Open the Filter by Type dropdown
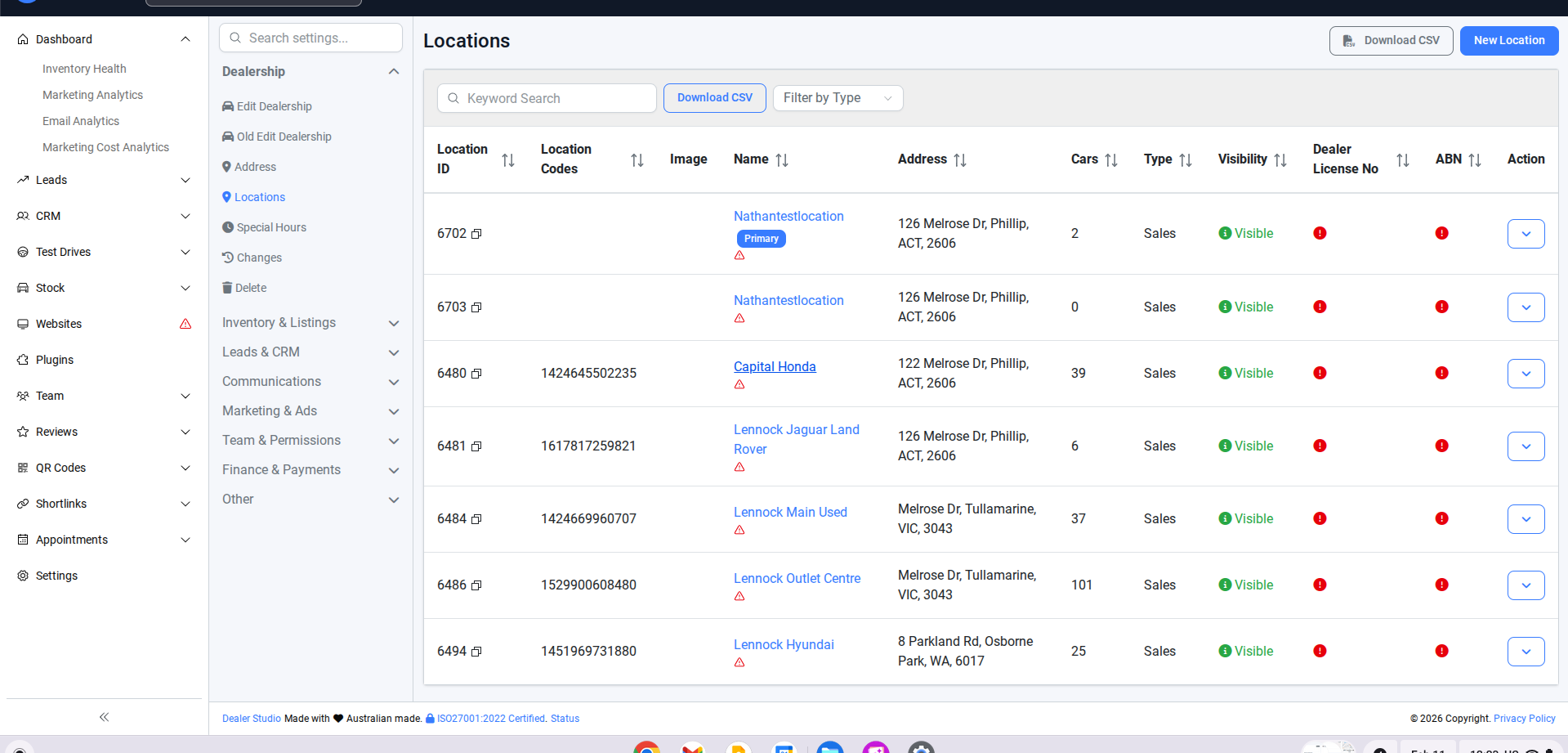Viewport: 1568px width, 753px height. point(837,98)
